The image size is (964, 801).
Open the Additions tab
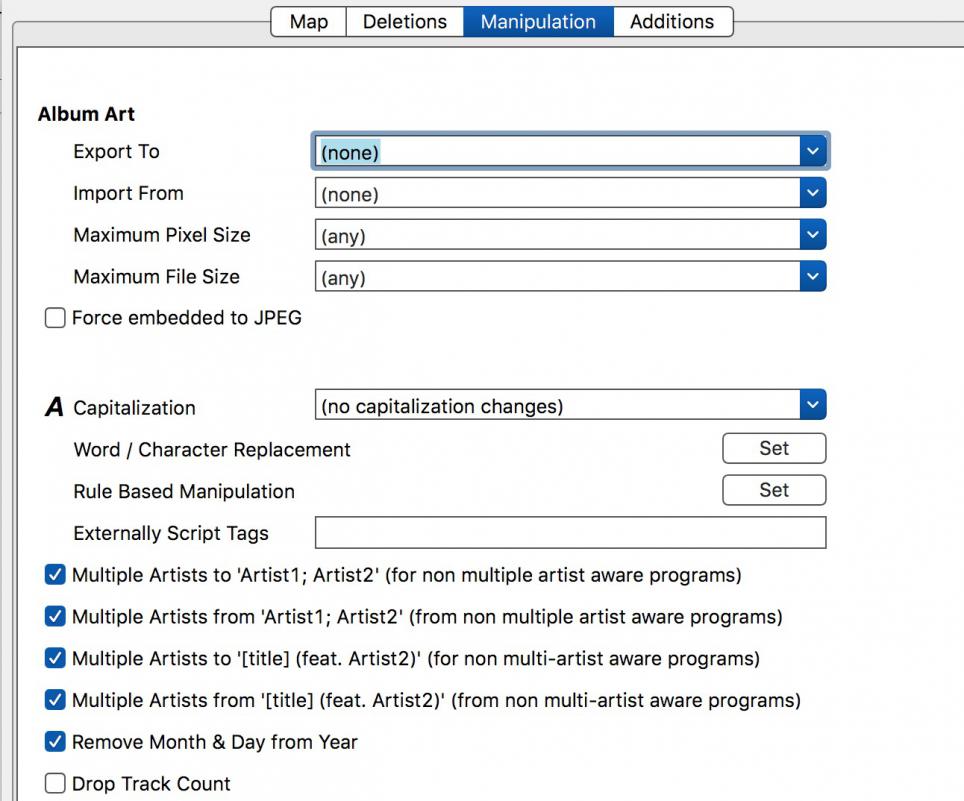(x=673, y=22)
